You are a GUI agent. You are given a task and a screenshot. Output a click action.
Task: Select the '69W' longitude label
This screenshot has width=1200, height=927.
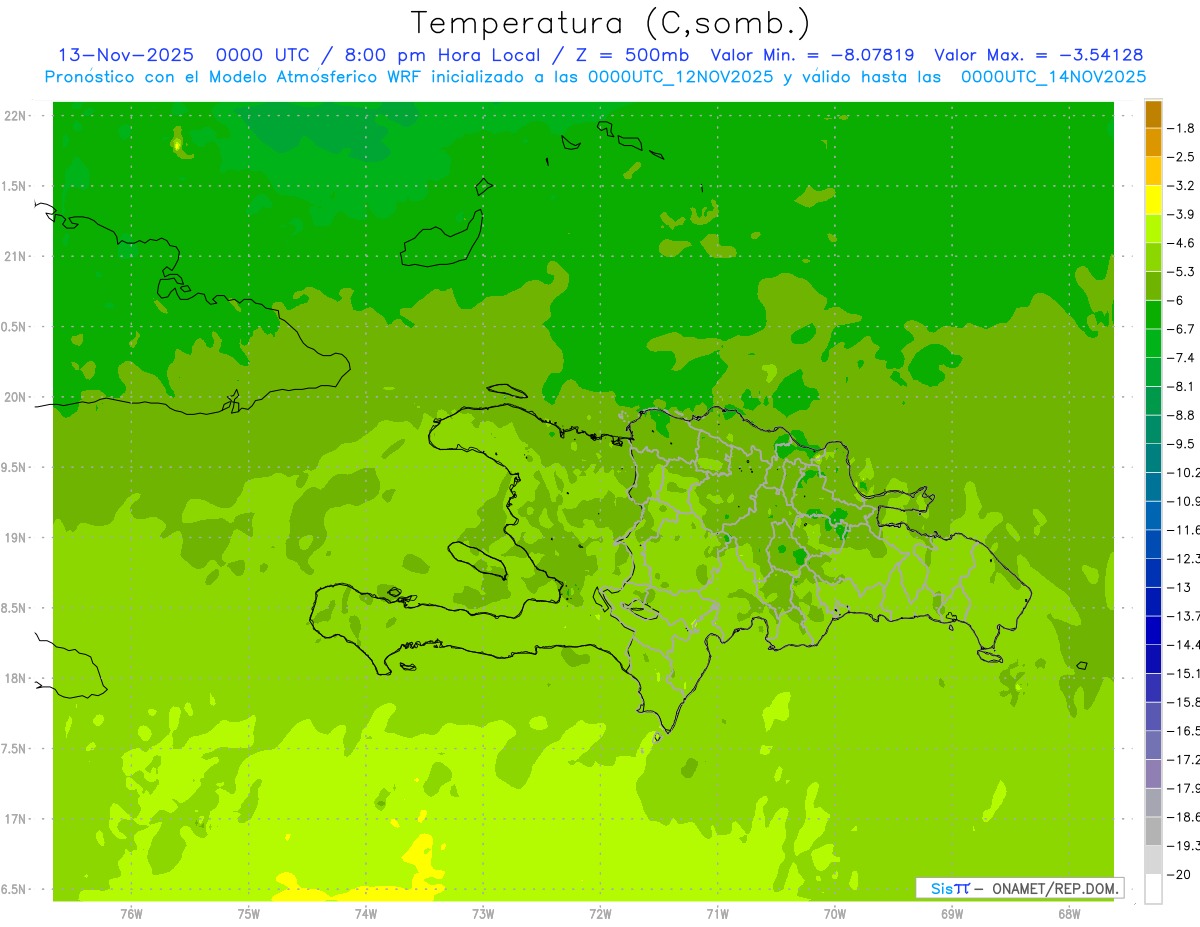tap(952, 914)
